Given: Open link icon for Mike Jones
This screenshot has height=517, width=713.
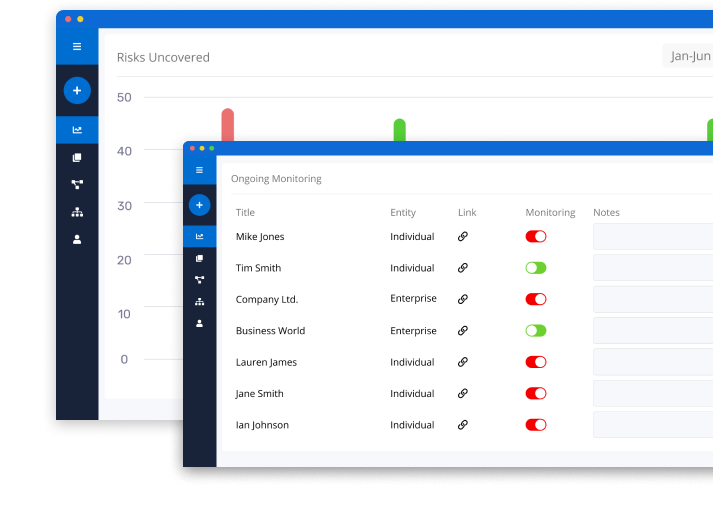Looking at the screenshot, I should pyautogui.click(x=463, y=236).
